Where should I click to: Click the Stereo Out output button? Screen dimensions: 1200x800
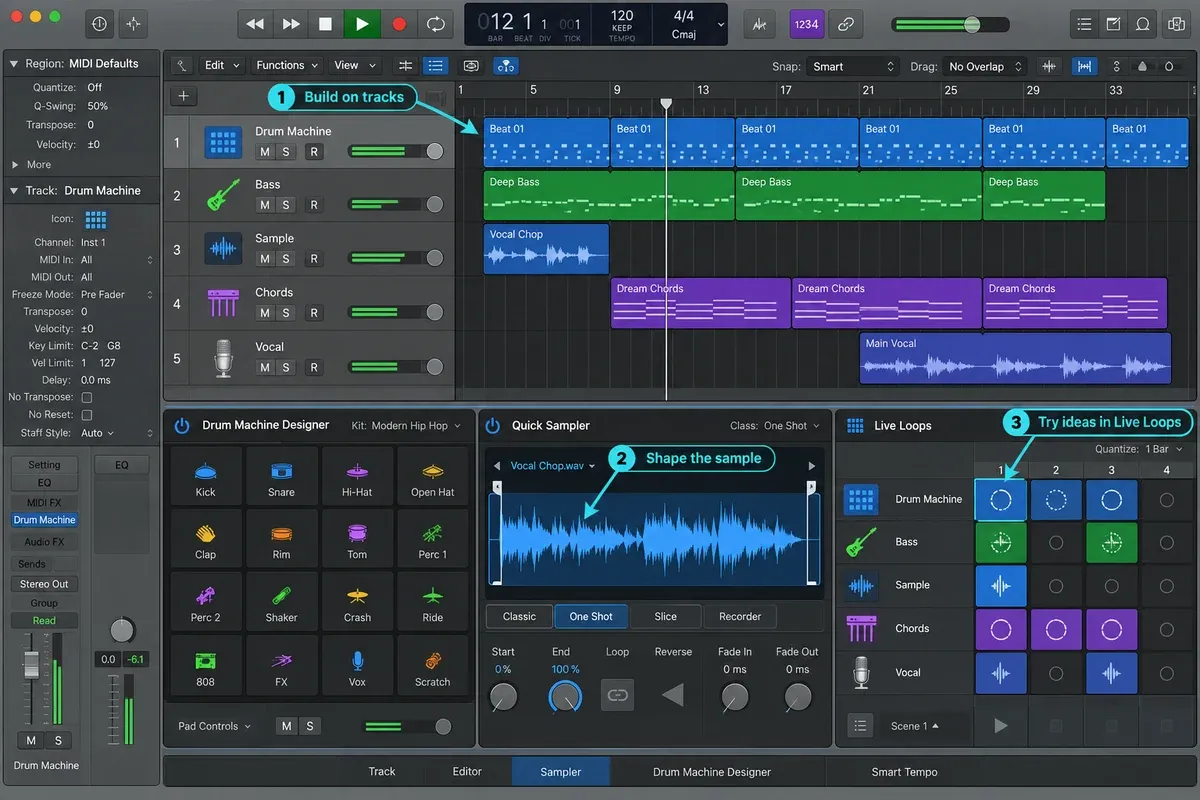pyautogui.click(x=44, y=584)
